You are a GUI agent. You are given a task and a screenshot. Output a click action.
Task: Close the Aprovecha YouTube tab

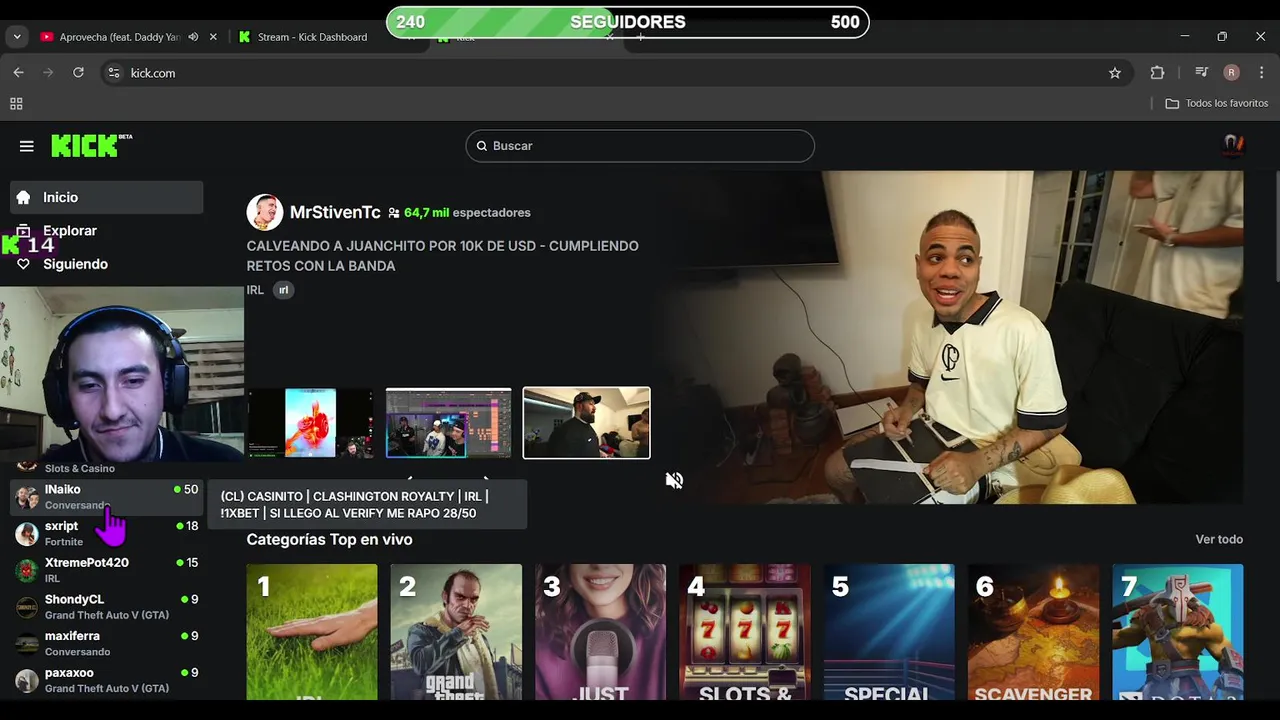213,37
